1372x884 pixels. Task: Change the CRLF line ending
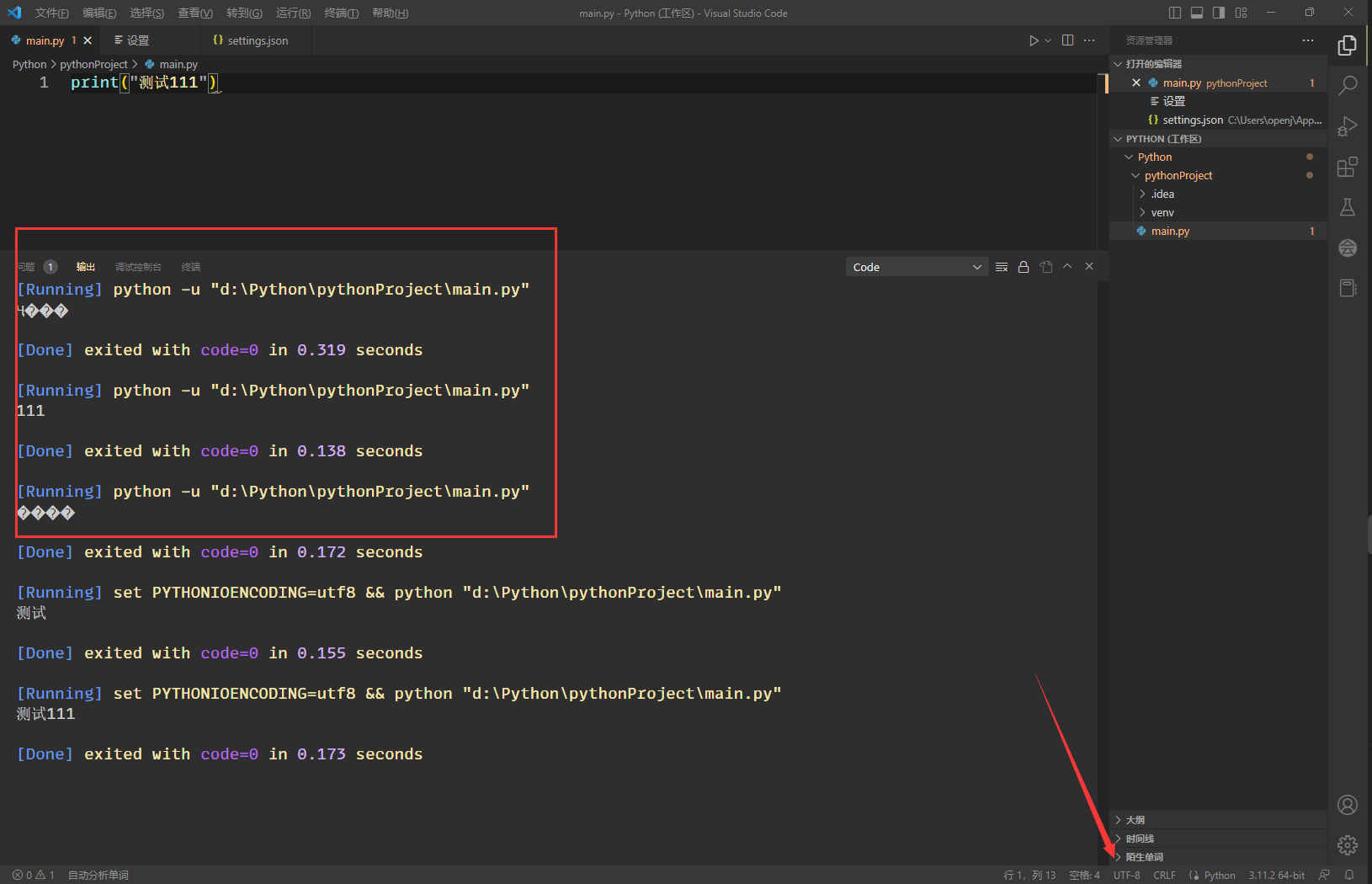(1164, 876)
